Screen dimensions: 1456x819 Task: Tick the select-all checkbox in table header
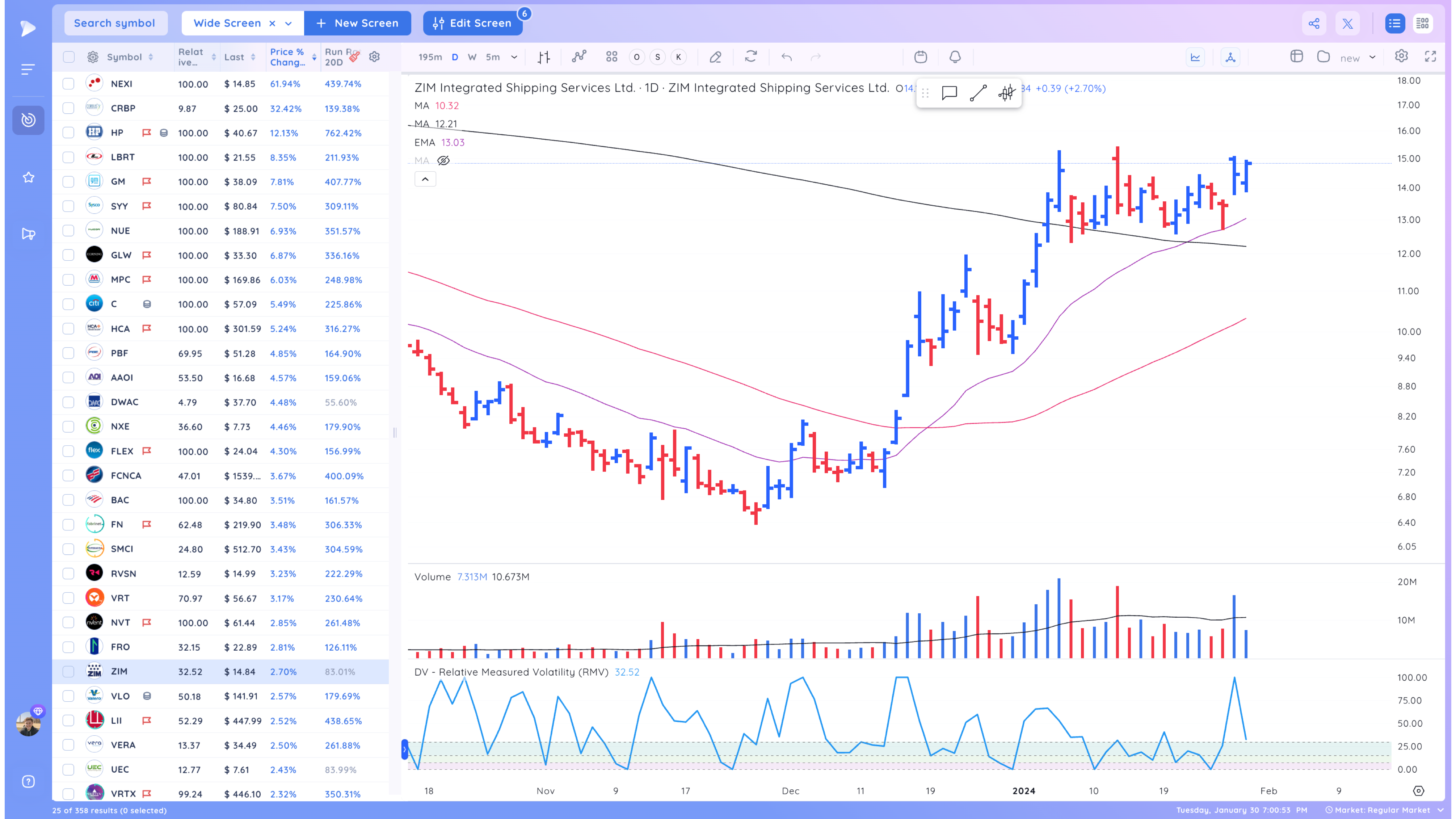tap(68, 57)
